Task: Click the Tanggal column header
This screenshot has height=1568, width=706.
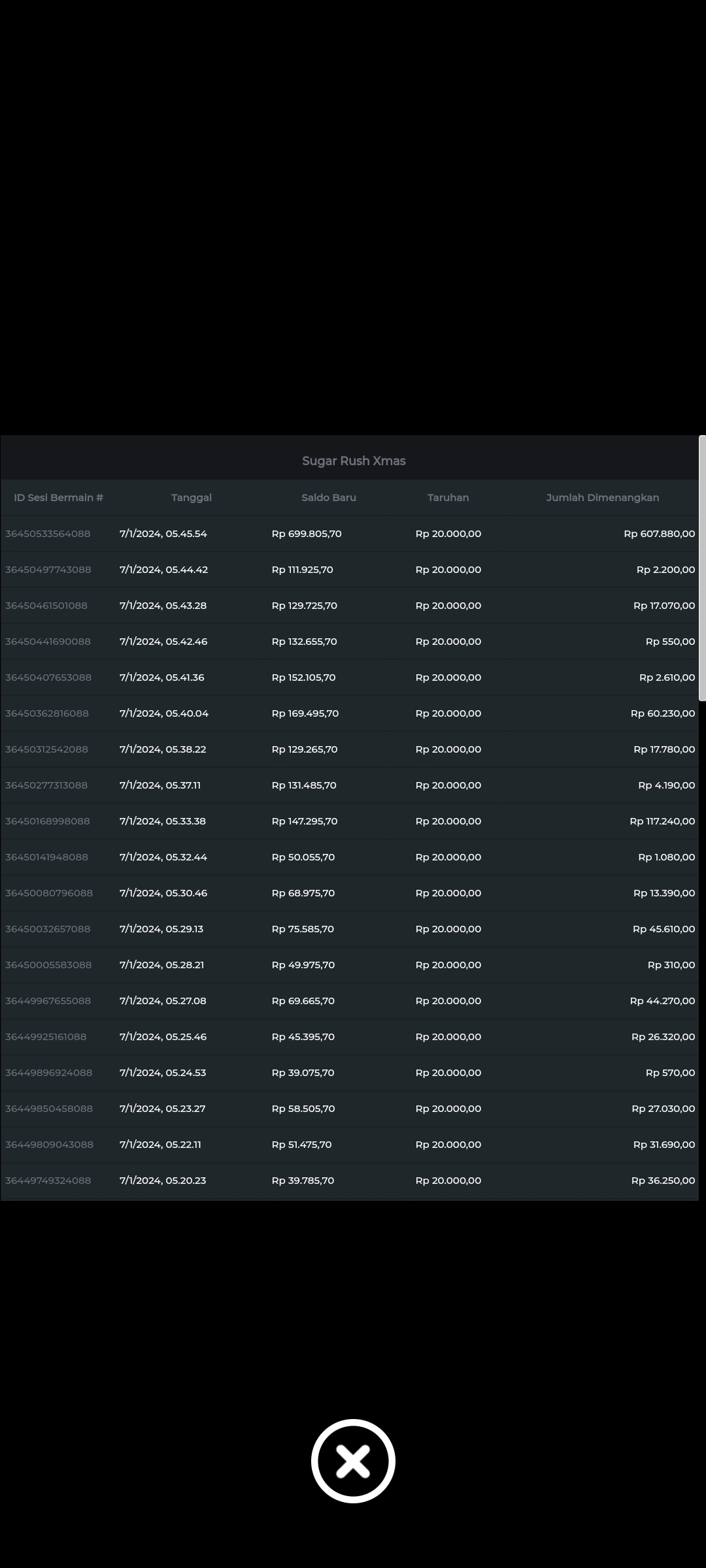Action: point(191,498)
